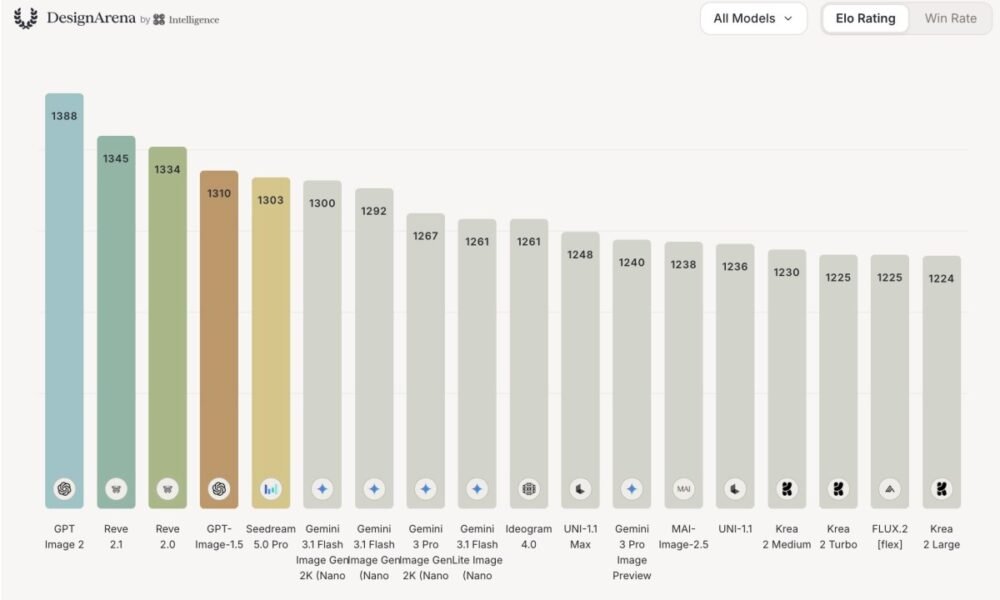Click the brown GPT-Image-1.5 bar
This screenshot has width=1000, height=600.
coord(219,339)
